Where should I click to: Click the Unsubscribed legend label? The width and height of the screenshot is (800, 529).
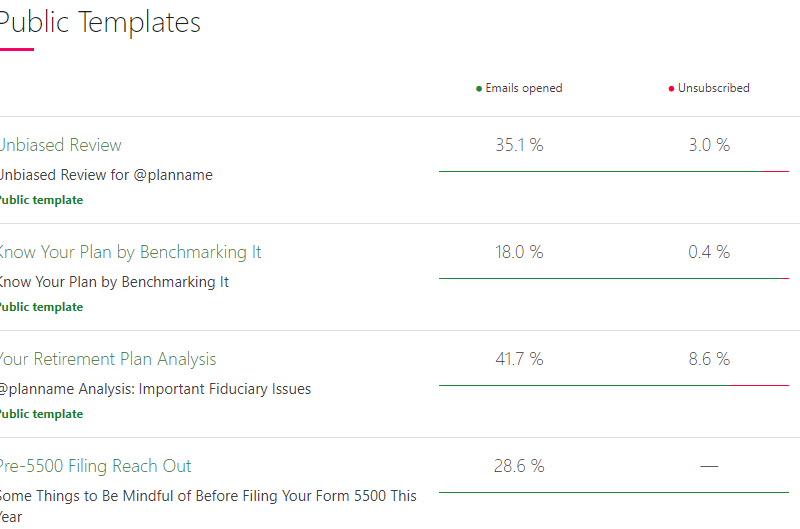[x=713, y=88]
